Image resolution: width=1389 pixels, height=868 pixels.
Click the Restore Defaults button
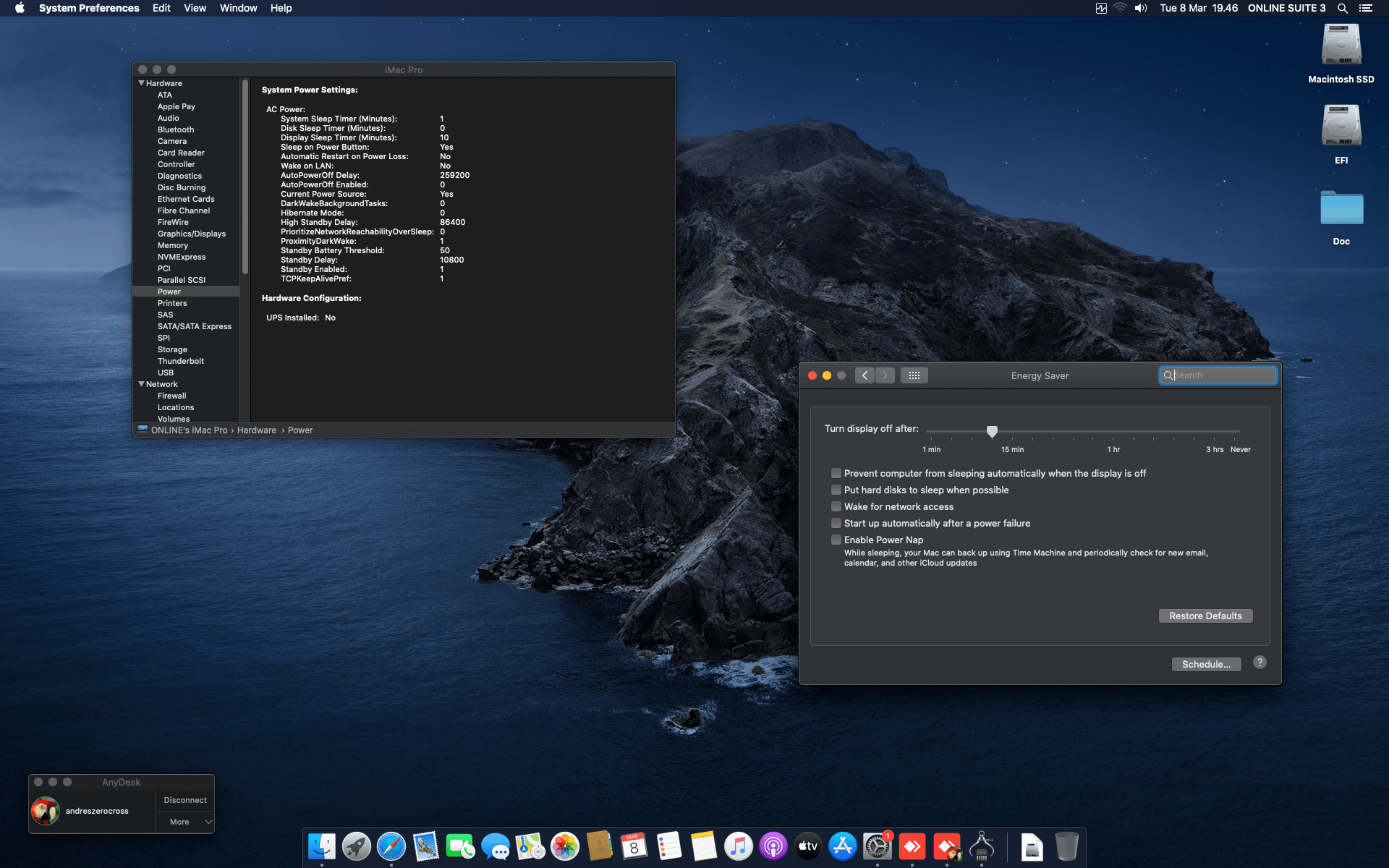1205,616
